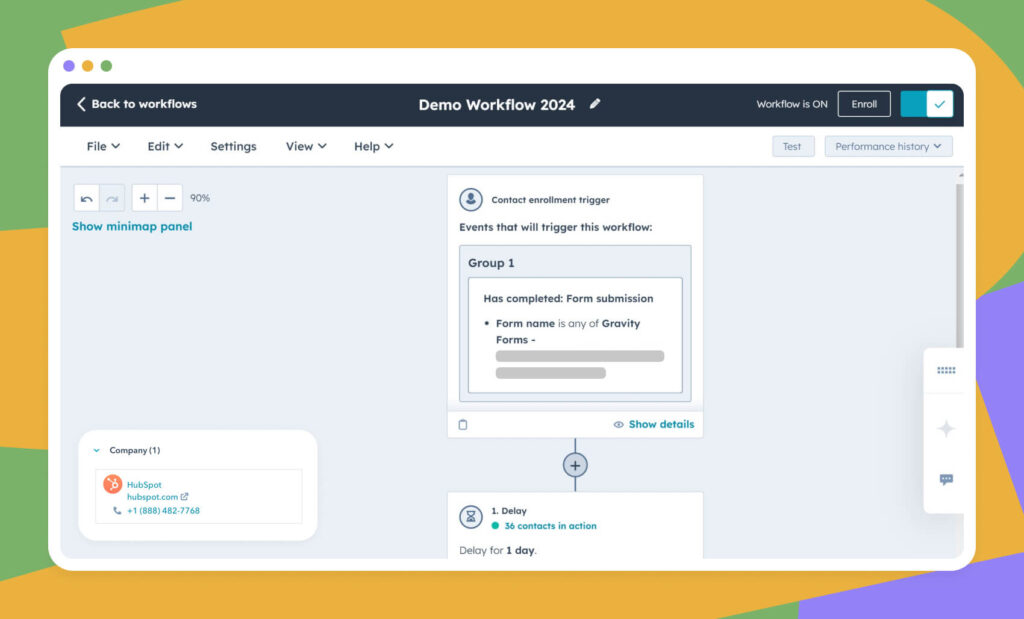The image size is (1024, 619).
Task: Click the contact enrollment trigger person icon
Action: click(471, 199)
